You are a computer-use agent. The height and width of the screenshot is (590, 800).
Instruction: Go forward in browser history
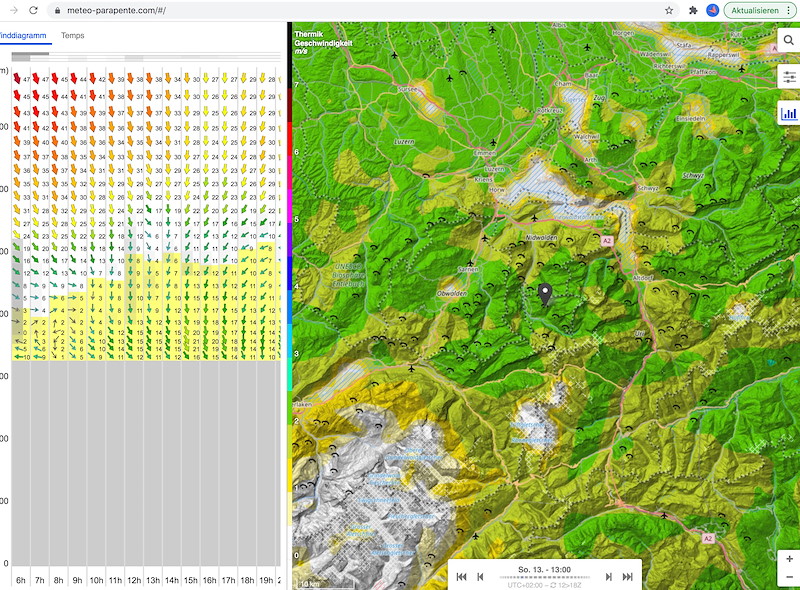coord(14,10)
